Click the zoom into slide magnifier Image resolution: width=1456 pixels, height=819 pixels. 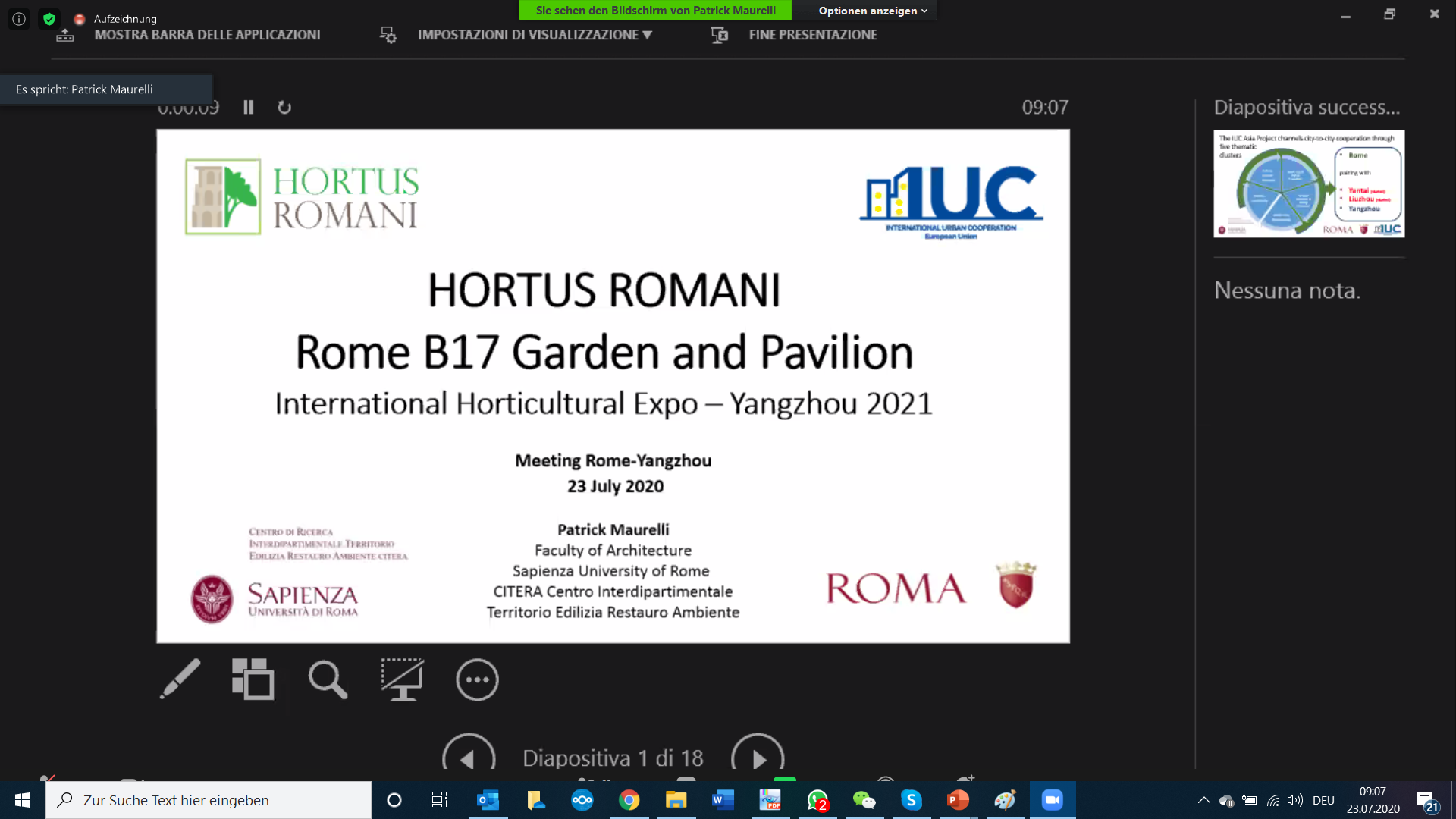pos(328,679)
